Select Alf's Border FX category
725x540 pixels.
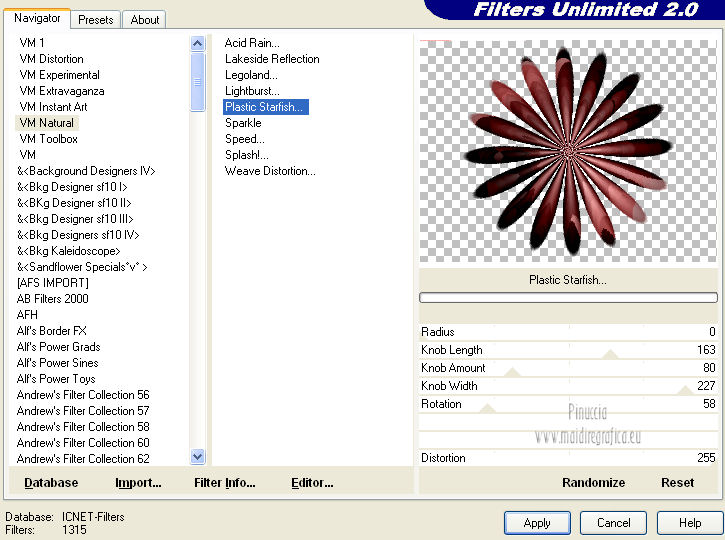51,331
